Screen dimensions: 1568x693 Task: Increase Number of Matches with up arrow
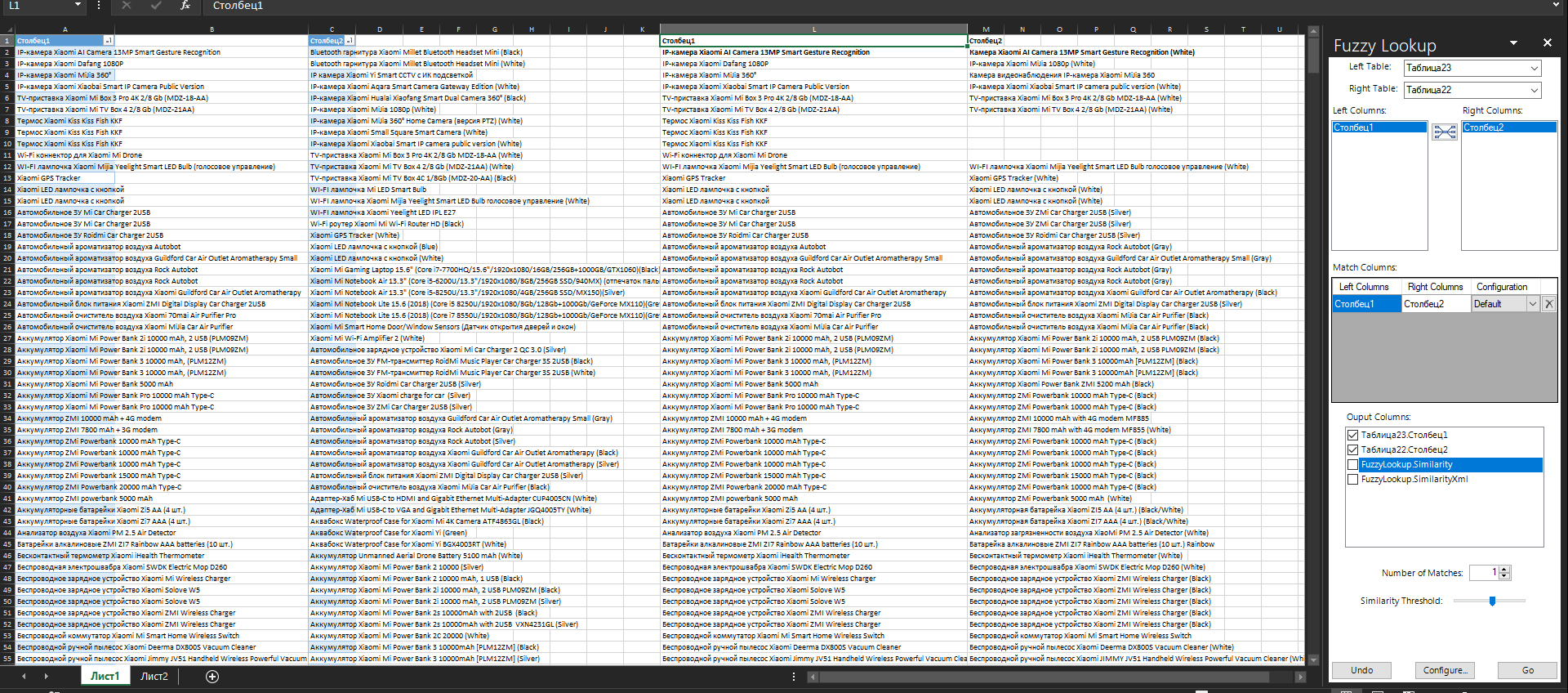tap(1504, 570)
